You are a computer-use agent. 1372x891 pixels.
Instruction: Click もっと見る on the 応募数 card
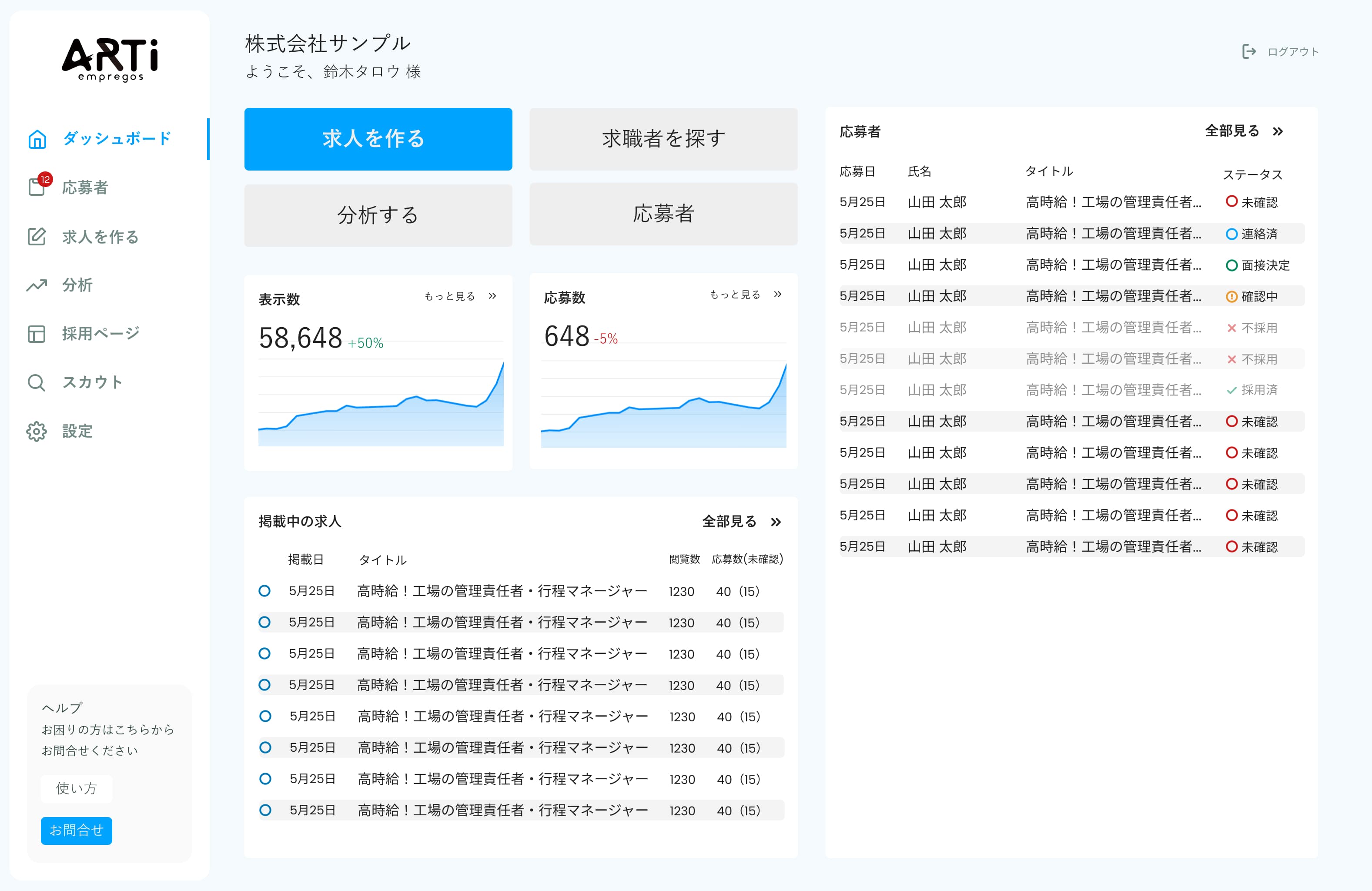(x=735, y=294)
